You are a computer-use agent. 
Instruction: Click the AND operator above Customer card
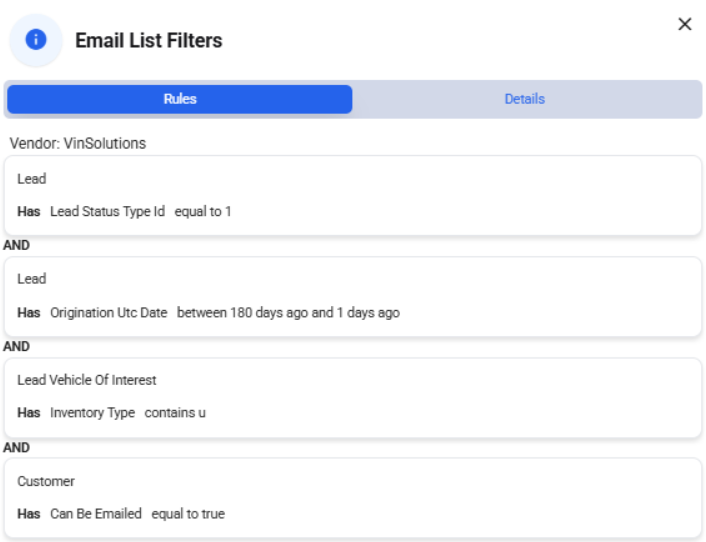click(17, 447)
